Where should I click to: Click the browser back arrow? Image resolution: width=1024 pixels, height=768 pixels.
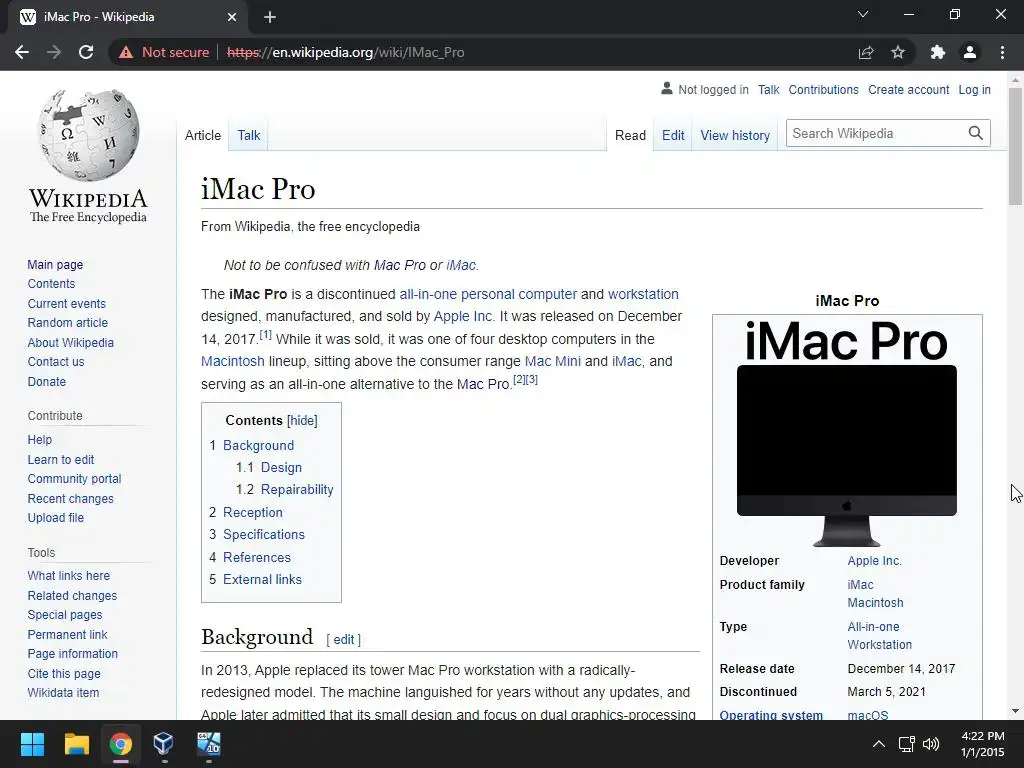(22, 52)
